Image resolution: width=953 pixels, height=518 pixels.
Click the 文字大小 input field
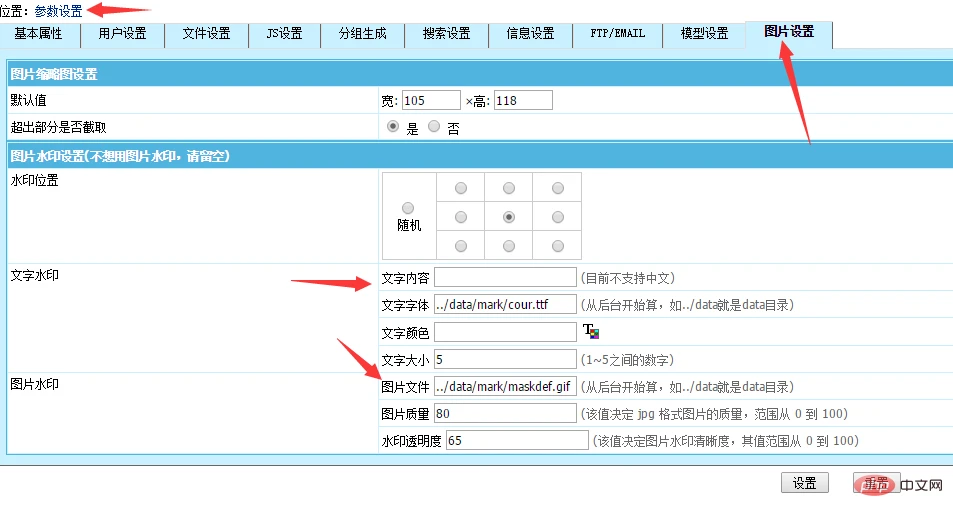click(x=505, y=359)
